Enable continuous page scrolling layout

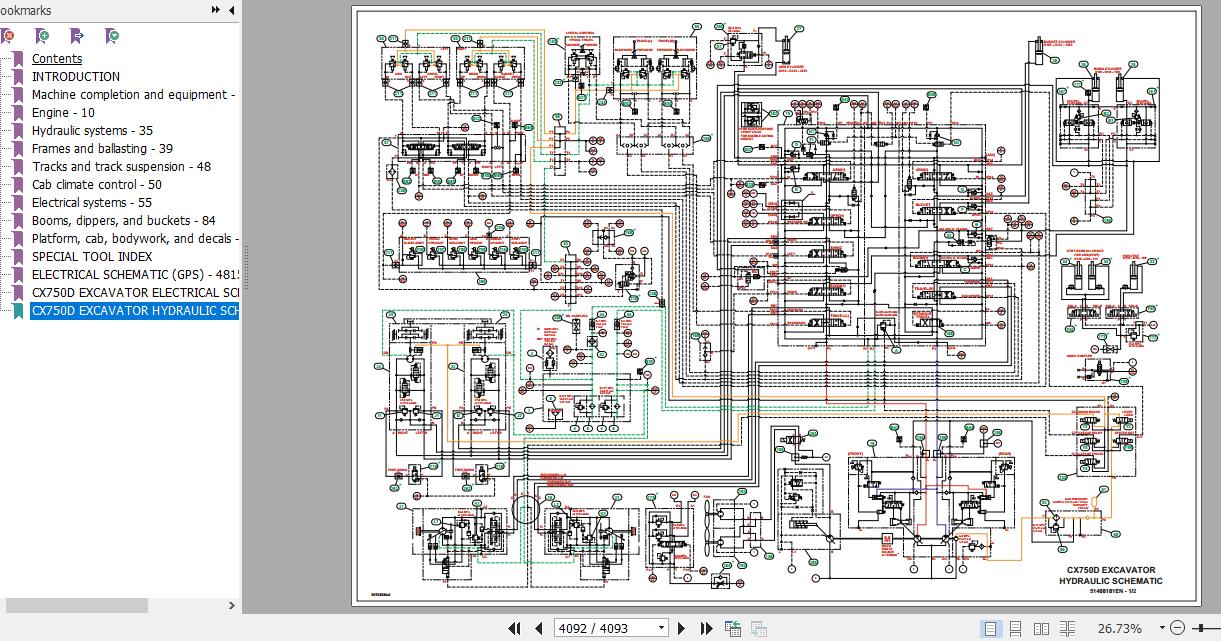1015,628
